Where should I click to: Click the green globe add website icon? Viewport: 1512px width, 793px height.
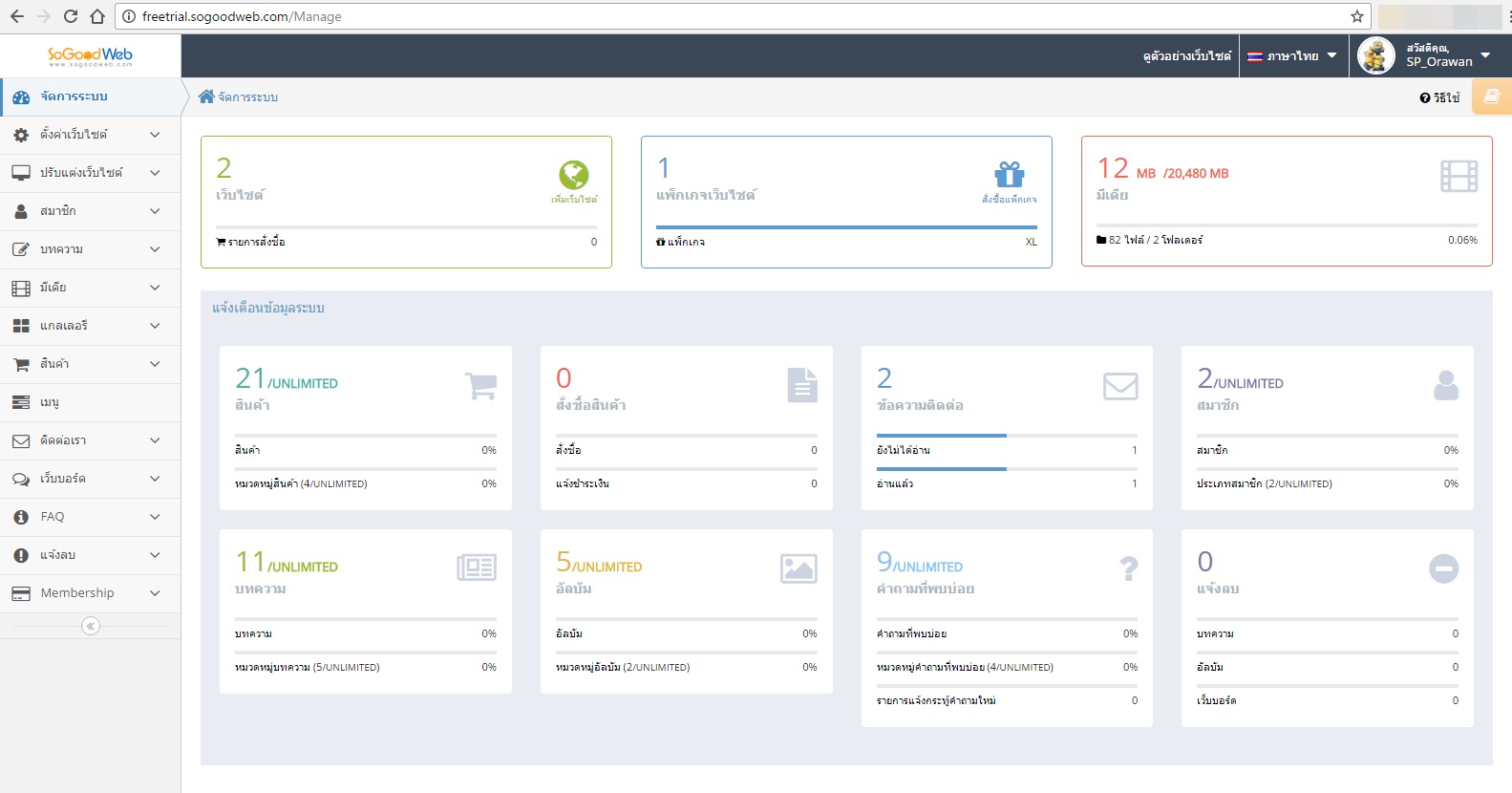pyautogui.click(x=574, y=175)
